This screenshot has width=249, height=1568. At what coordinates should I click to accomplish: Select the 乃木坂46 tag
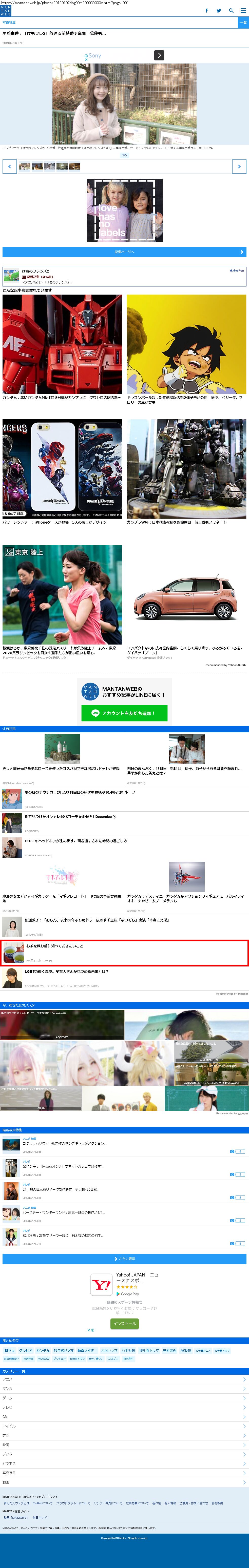pos(128,1351)
